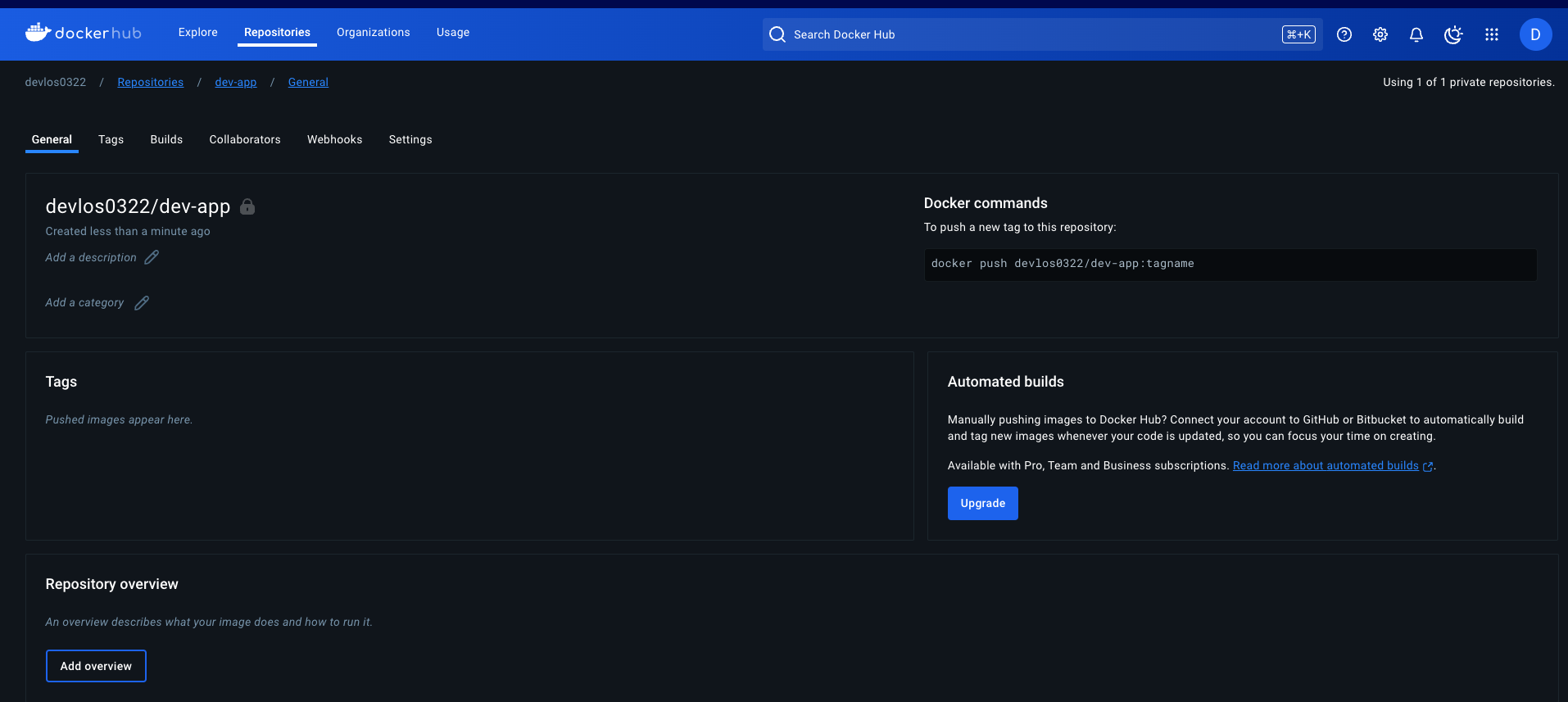Open the Collaborators tab
Screen dimensions: 1568x702
[245, 140]
